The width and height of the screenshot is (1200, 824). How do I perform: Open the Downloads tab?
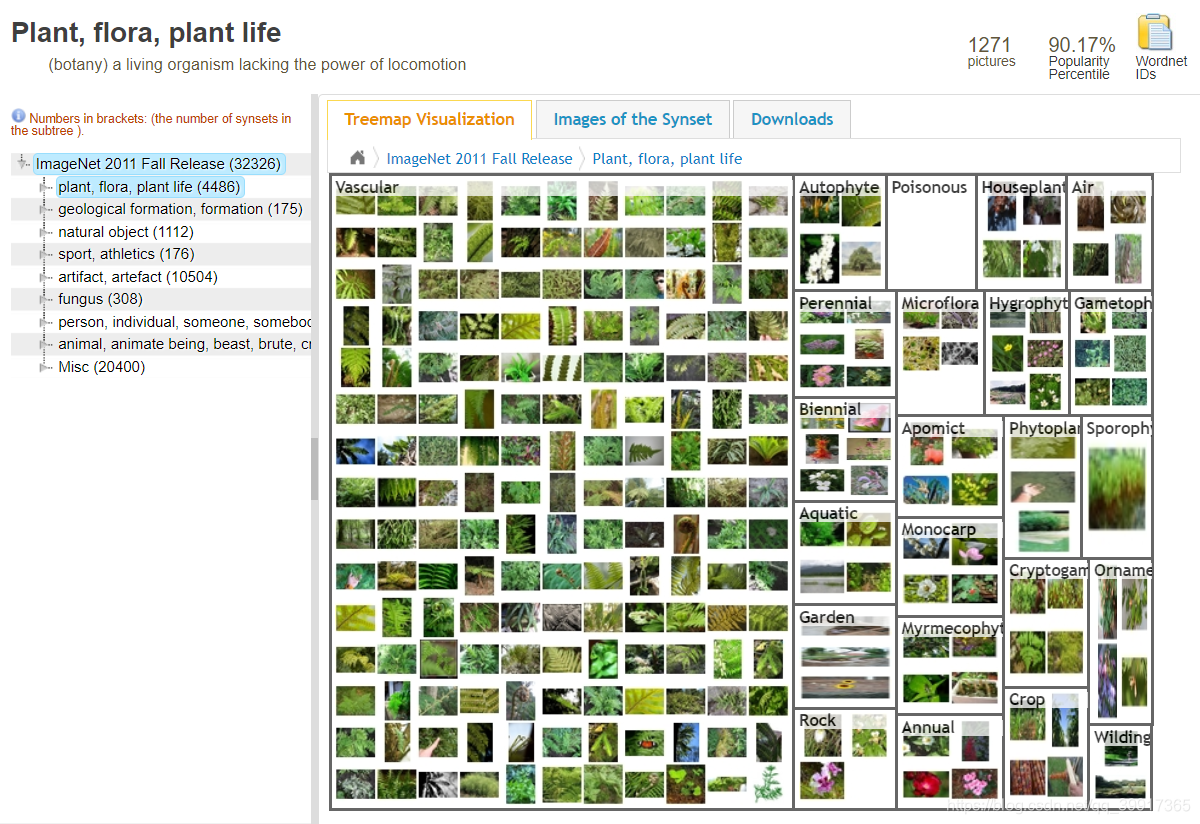792,119
